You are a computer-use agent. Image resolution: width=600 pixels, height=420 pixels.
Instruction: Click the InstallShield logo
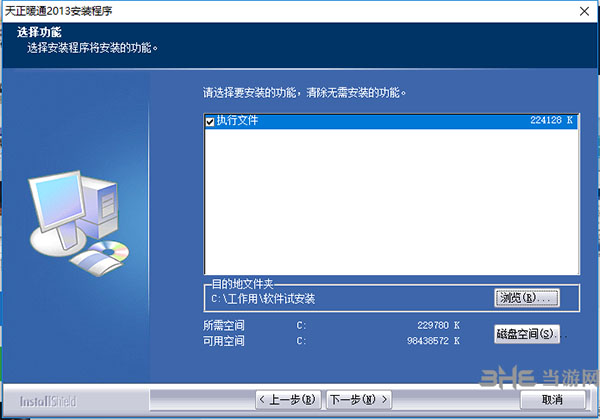pyautogui.click(x=48, y=401)
